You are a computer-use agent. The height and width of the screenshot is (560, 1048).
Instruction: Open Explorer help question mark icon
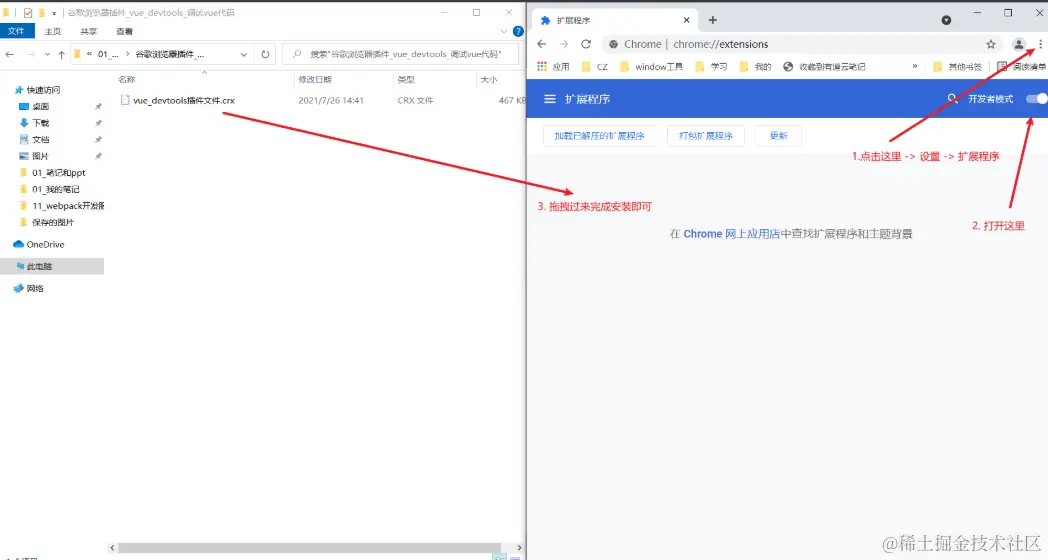click(x=518, y=31)
